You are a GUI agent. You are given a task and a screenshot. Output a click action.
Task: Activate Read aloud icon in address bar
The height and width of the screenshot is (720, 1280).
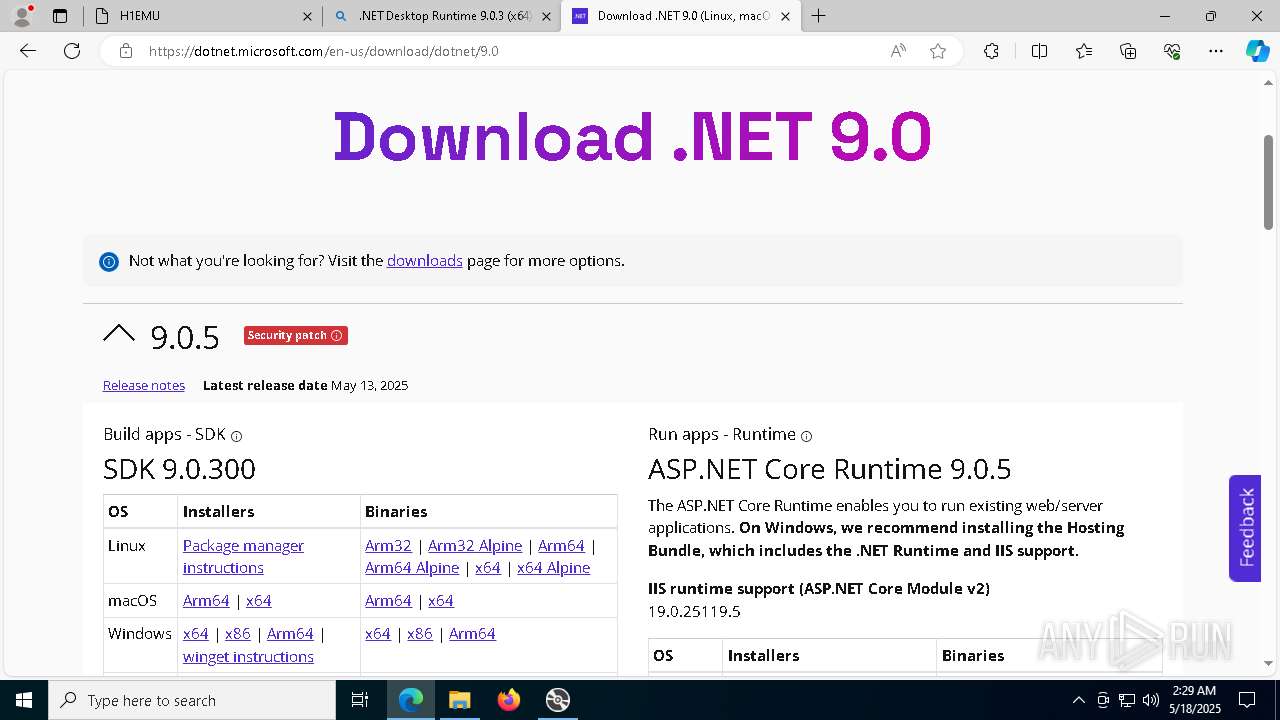coord(898,51)
